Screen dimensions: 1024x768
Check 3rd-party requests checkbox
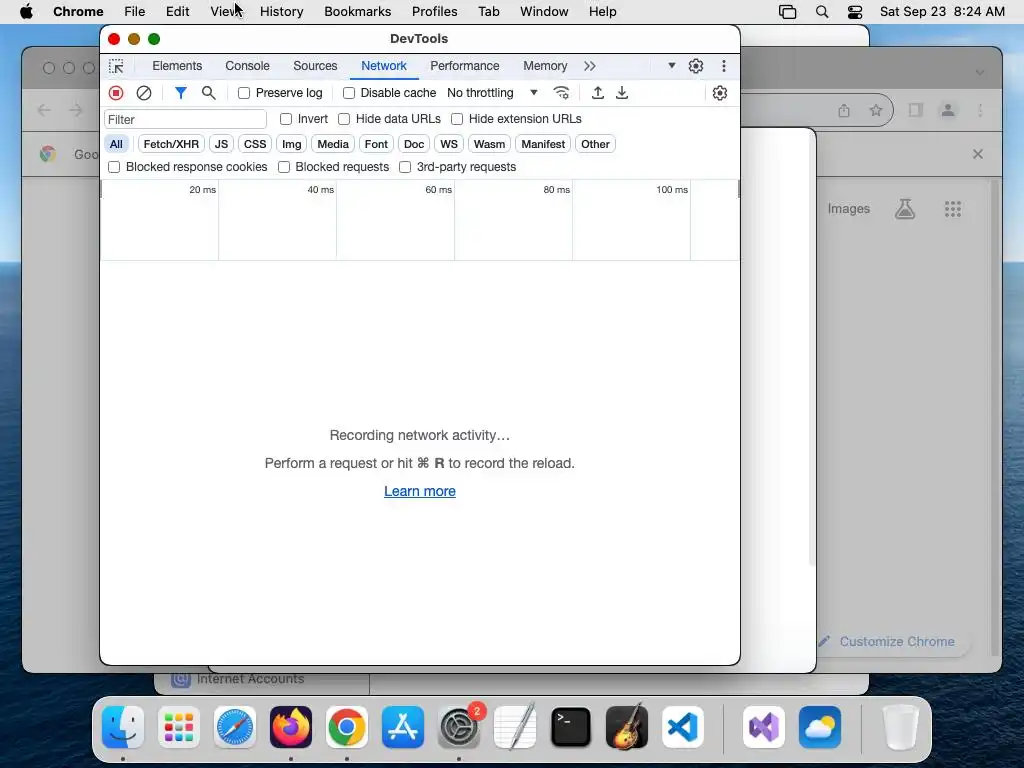405,167
